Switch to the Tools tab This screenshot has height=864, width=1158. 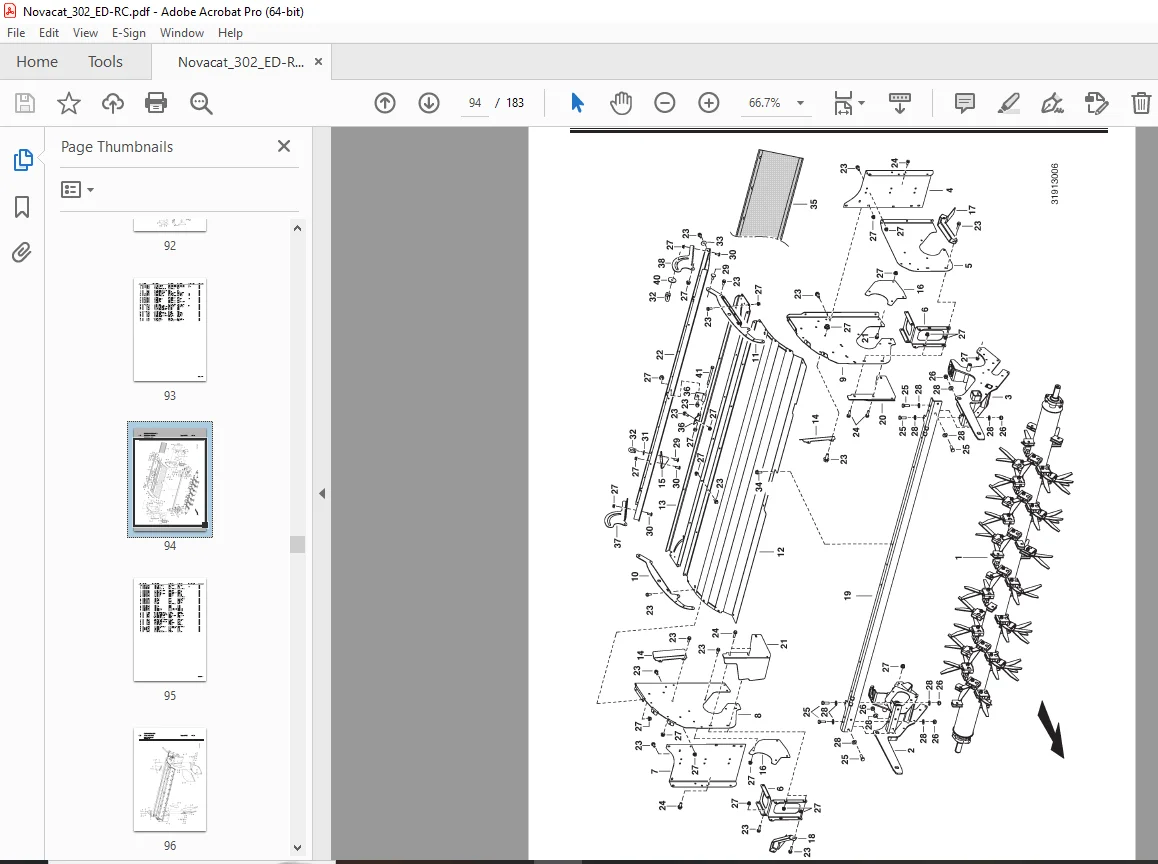pos(106,62)
